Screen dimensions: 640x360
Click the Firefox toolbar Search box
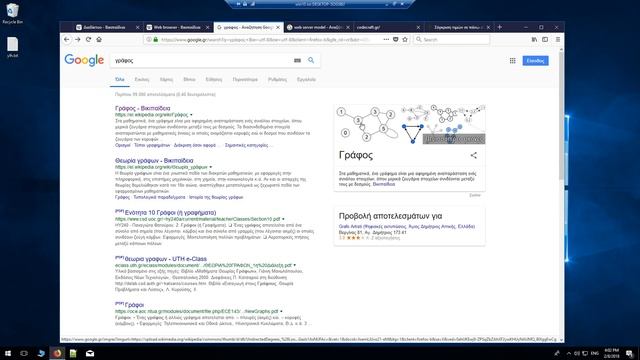(x=451, y=40)
